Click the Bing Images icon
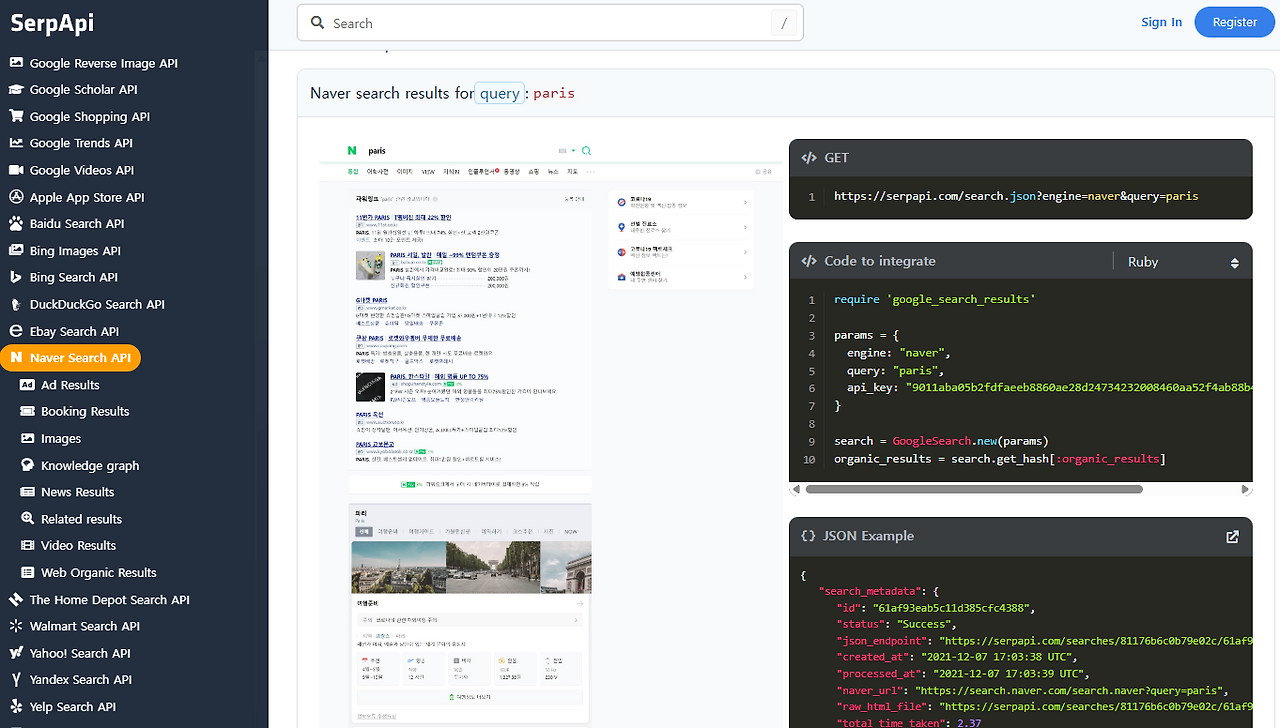This screenshot has height=728, width=1280. 16,250
